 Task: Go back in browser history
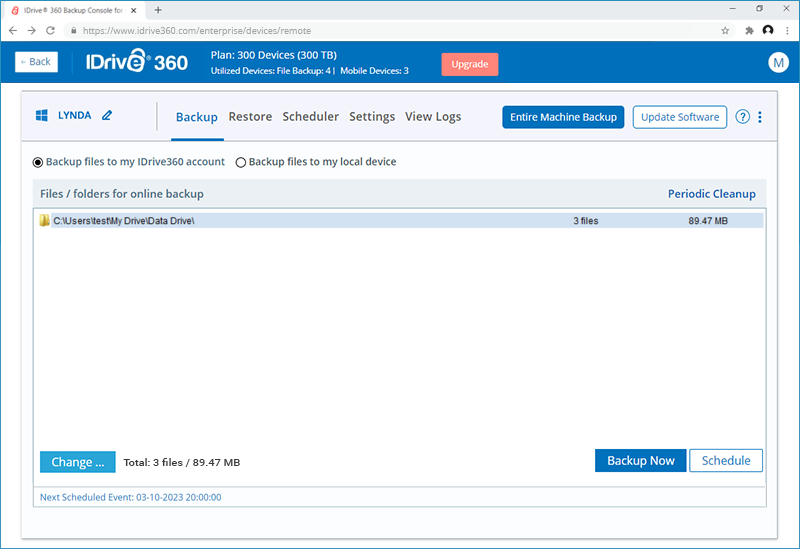coord(13,31)
